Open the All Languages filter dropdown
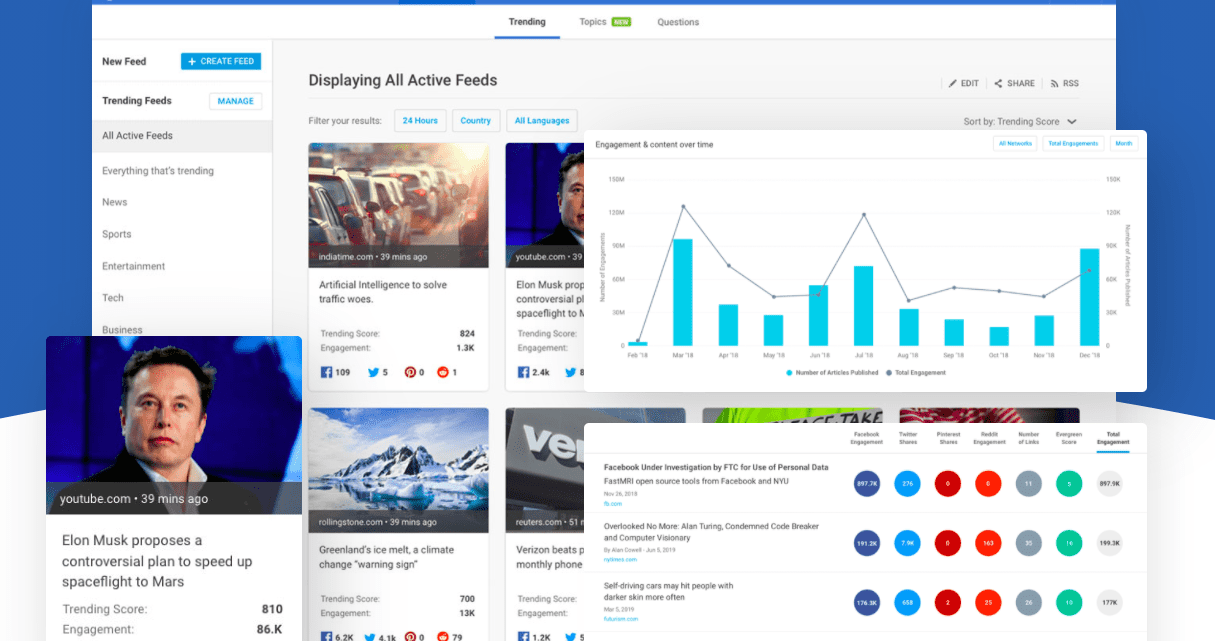 point(541,120)
